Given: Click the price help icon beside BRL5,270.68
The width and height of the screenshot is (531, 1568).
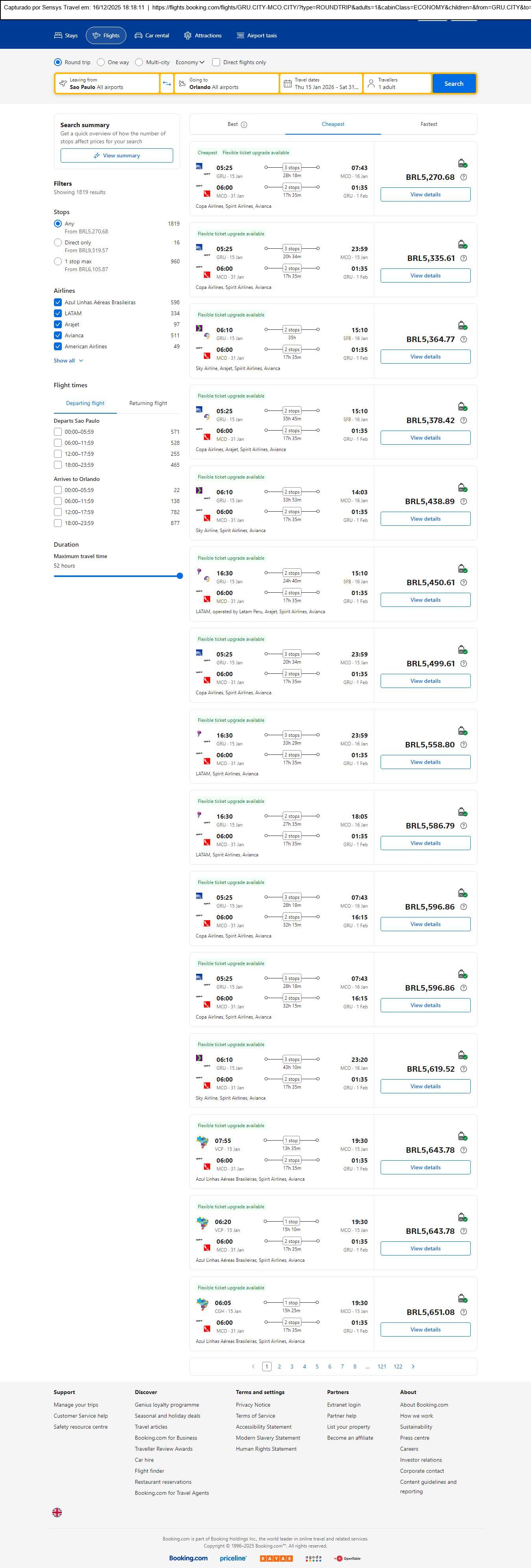Looking at the screenshot, I should (x=463, y=177).
